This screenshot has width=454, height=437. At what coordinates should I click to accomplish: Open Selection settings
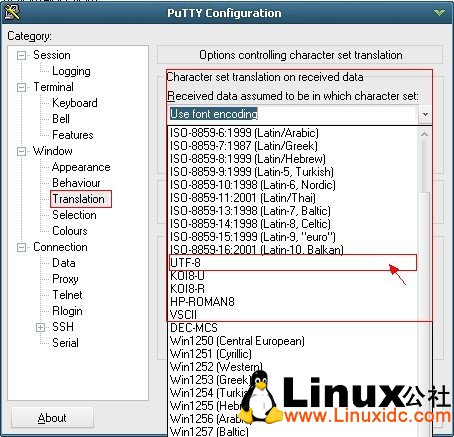point(74,215)
